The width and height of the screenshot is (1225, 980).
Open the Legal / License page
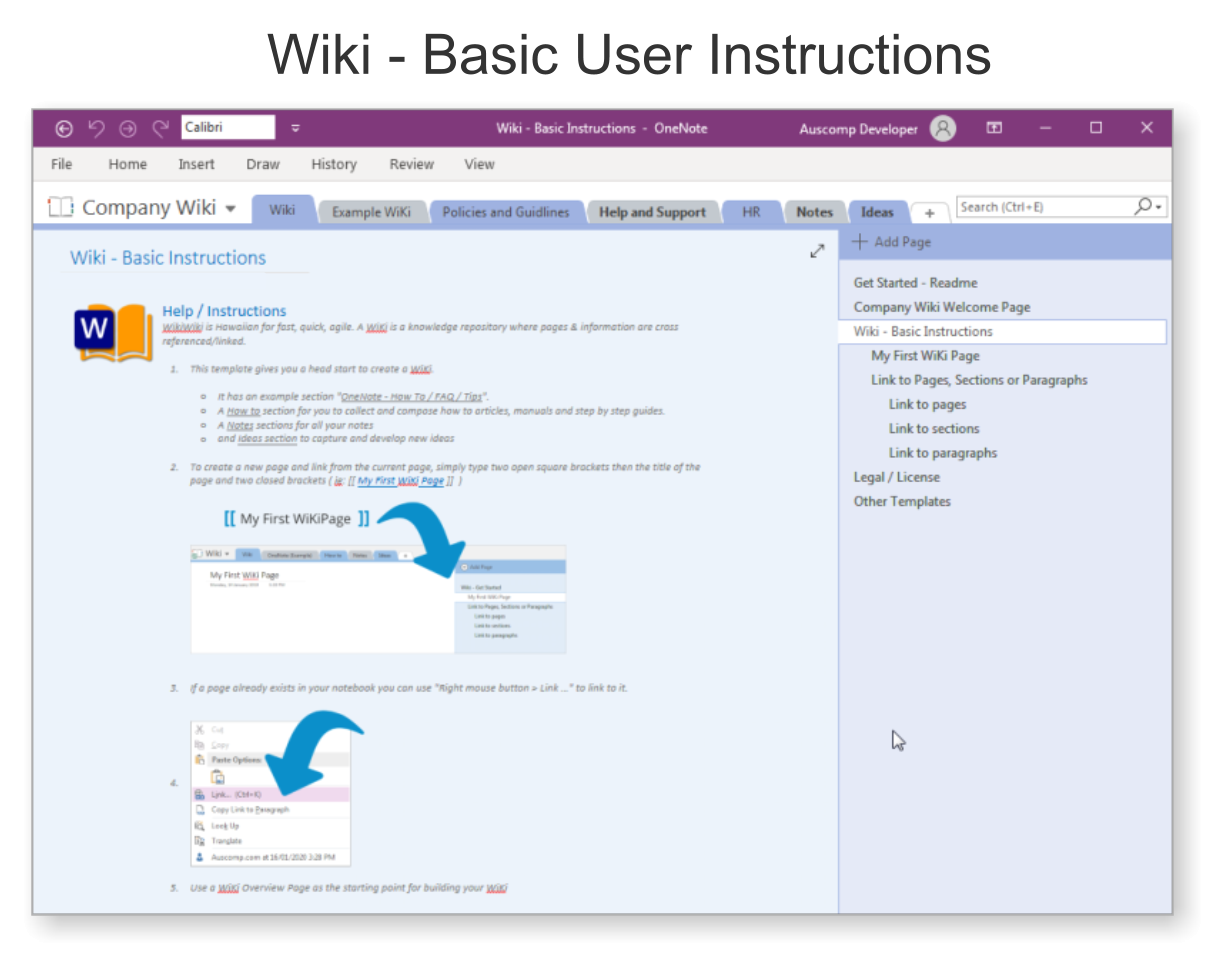pos(896,477)
